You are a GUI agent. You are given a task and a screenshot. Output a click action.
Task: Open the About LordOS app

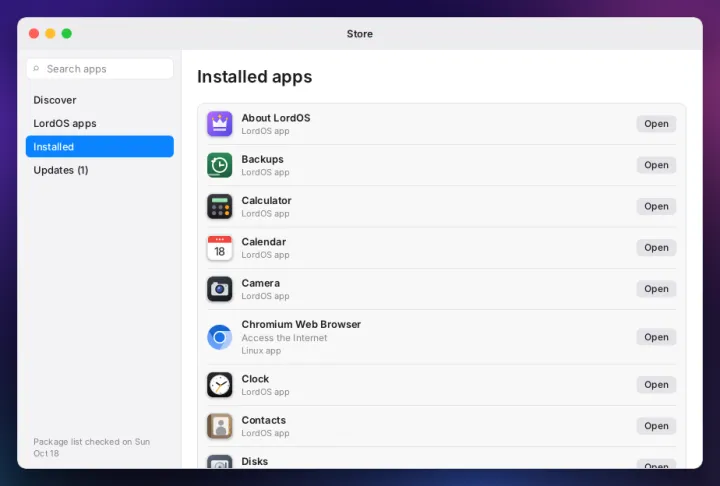656,124
